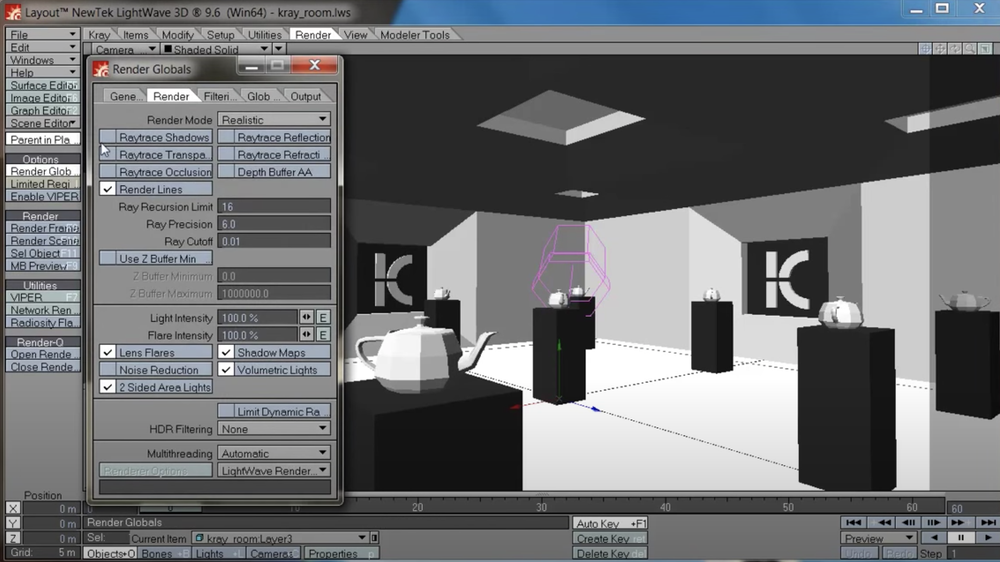Step back one frame

pyautogui.click(x=908, y=522)
